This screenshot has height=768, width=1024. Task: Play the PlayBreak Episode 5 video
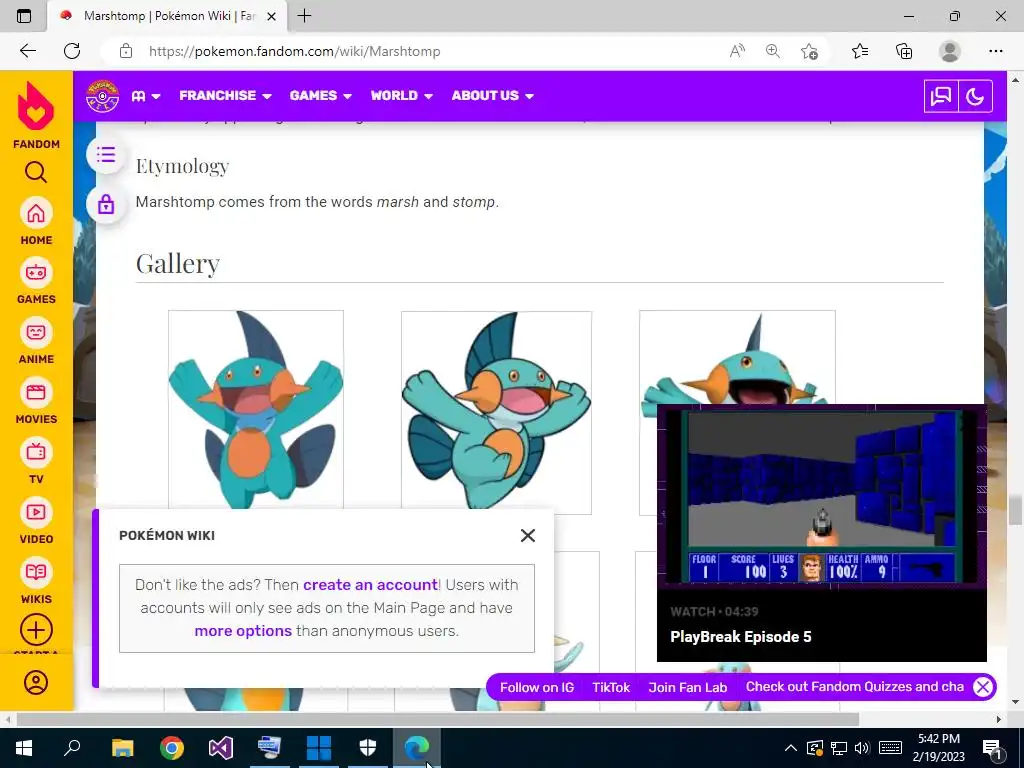click(x=822, y=497)
